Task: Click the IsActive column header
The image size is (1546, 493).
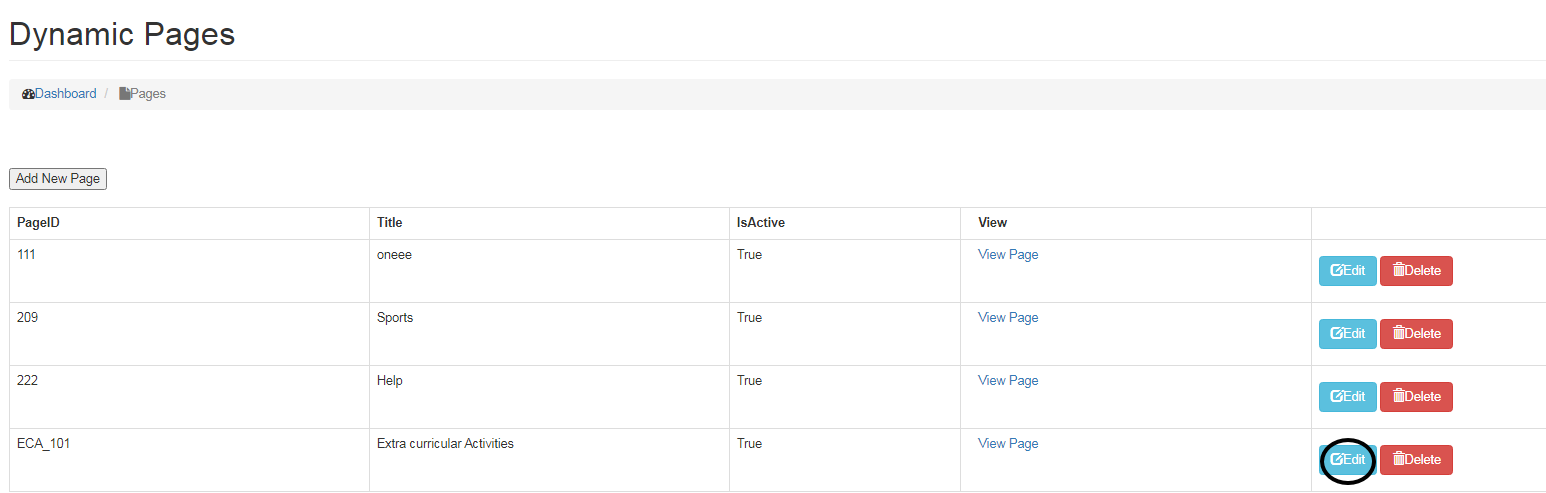Action: pos(760,223)
